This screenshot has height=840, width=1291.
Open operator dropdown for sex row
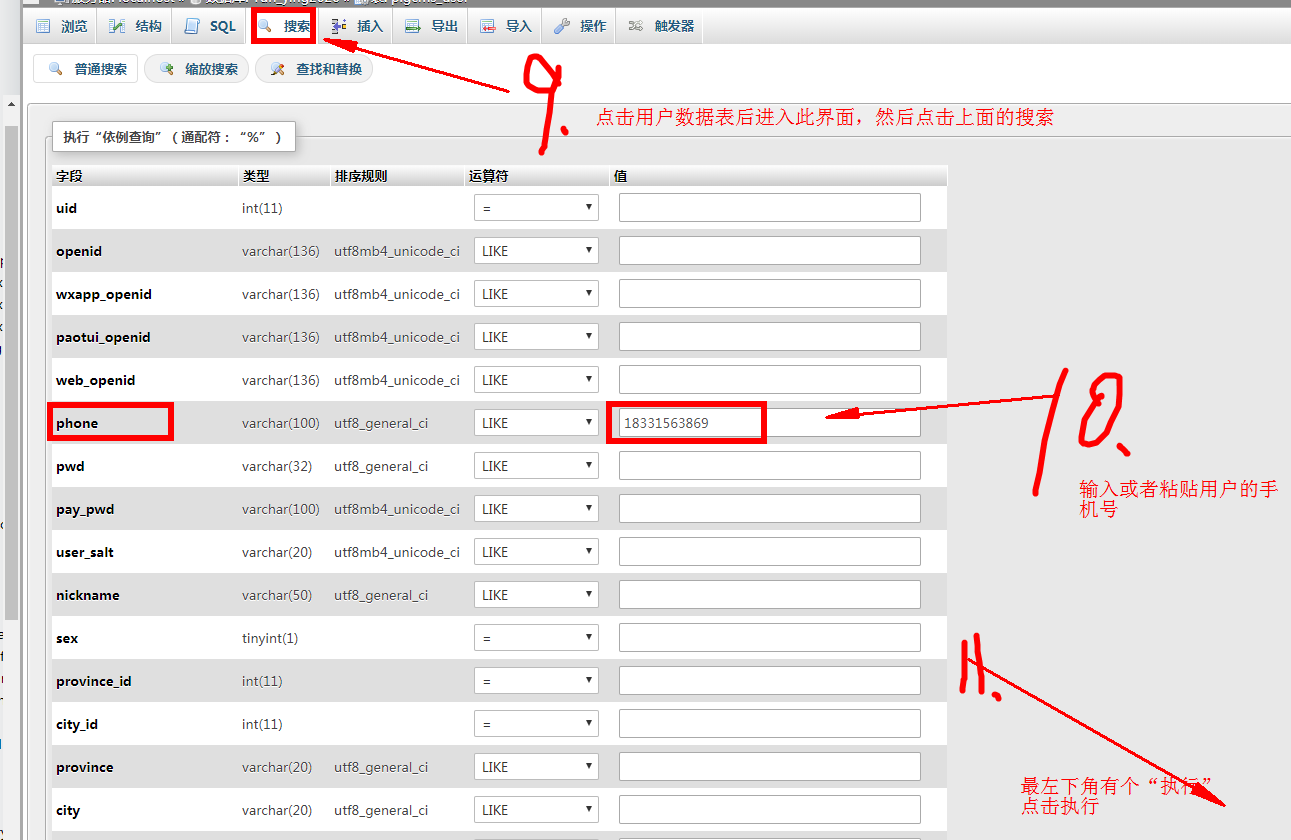pyautogui.click(x=536, y=638)
